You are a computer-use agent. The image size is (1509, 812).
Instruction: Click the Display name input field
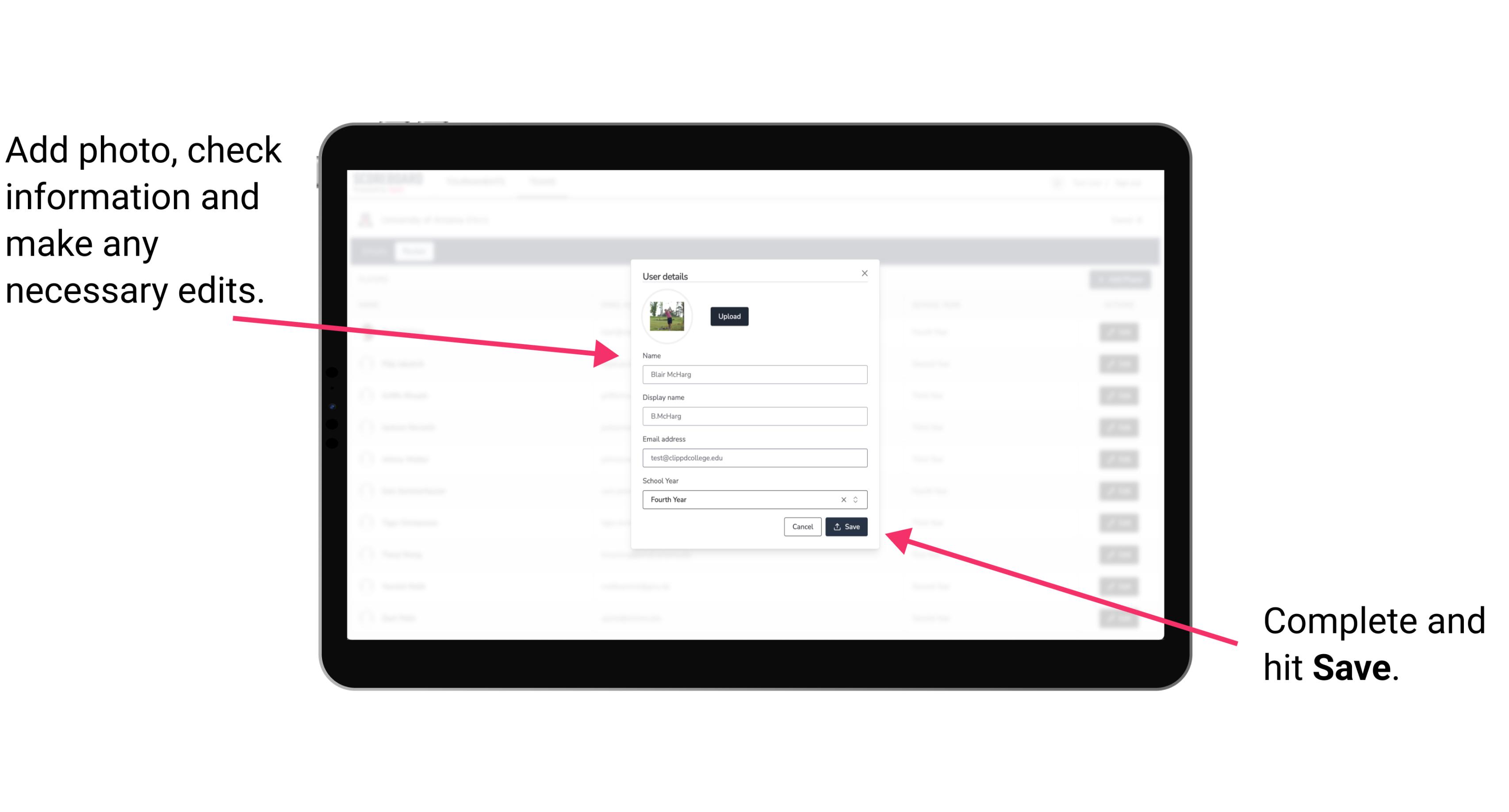click(753, 416)
